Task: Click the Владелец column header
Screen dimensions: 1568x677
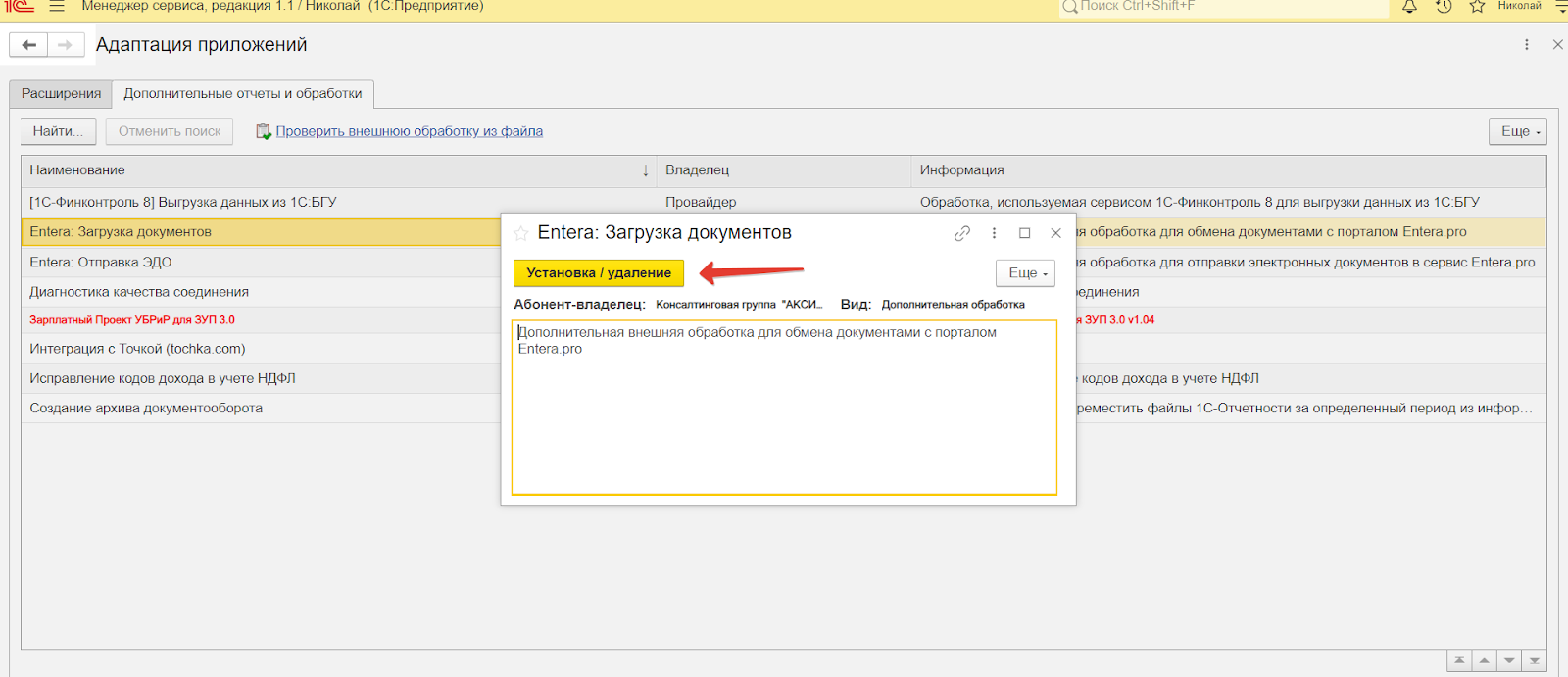Action: coord(784,170)
